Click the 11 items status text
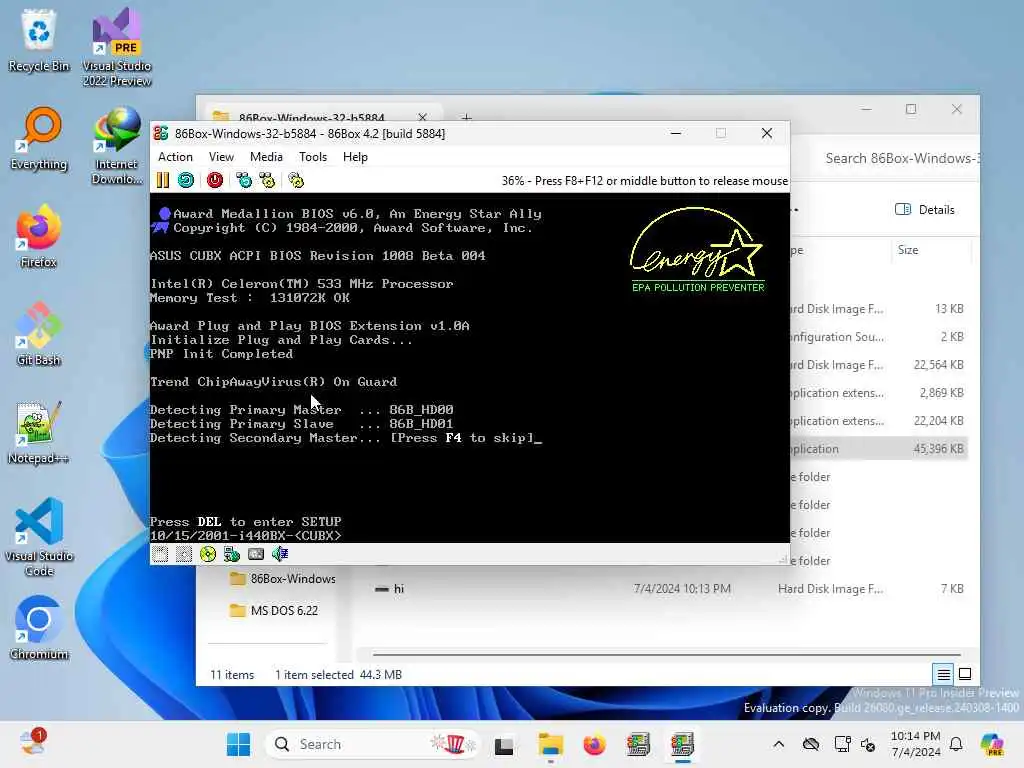 [232, 675]
